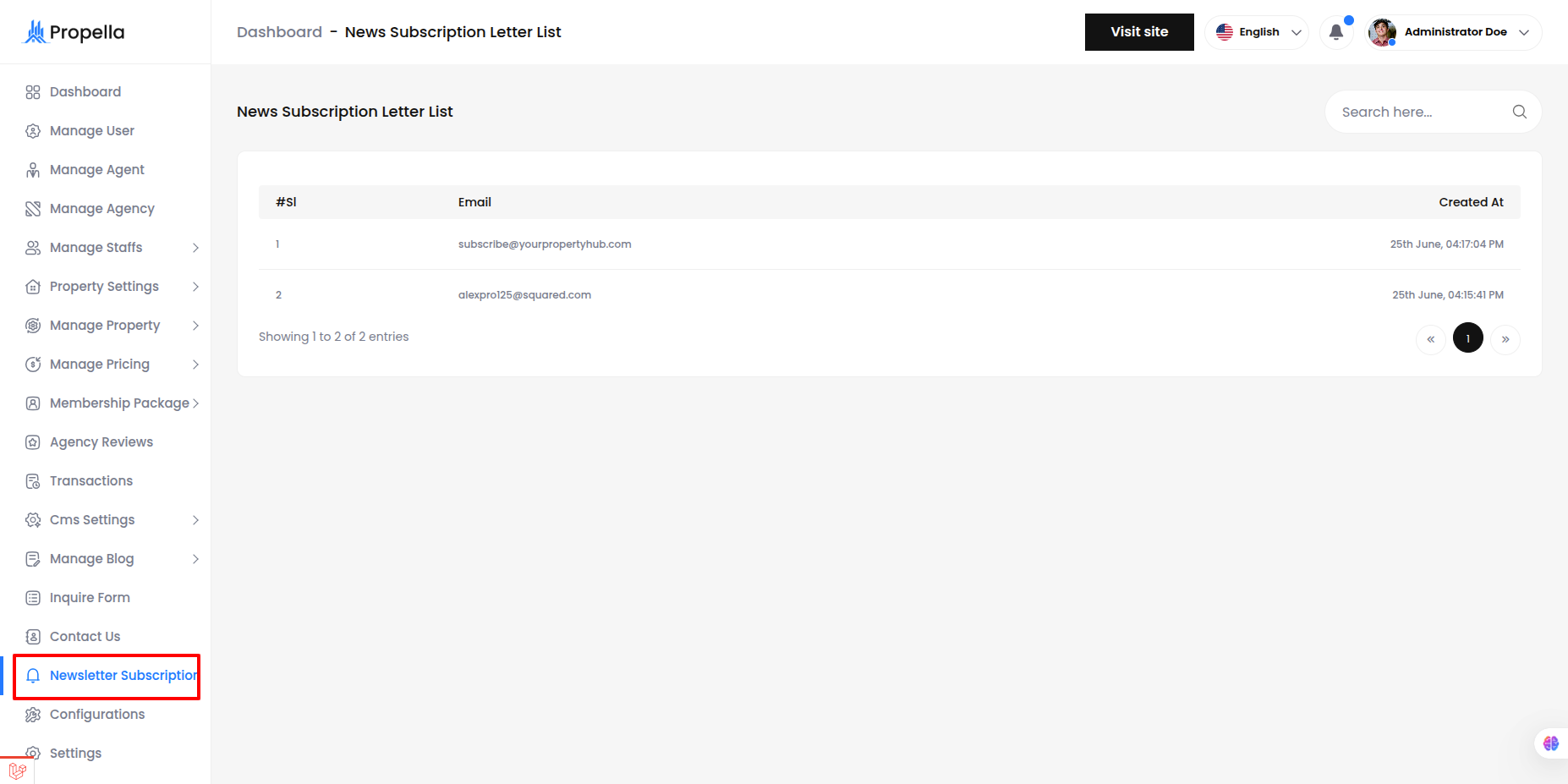This screenshot has width=1568, height=784.
Task: Go to pagination next page arrows
Action: [1505, 339]
